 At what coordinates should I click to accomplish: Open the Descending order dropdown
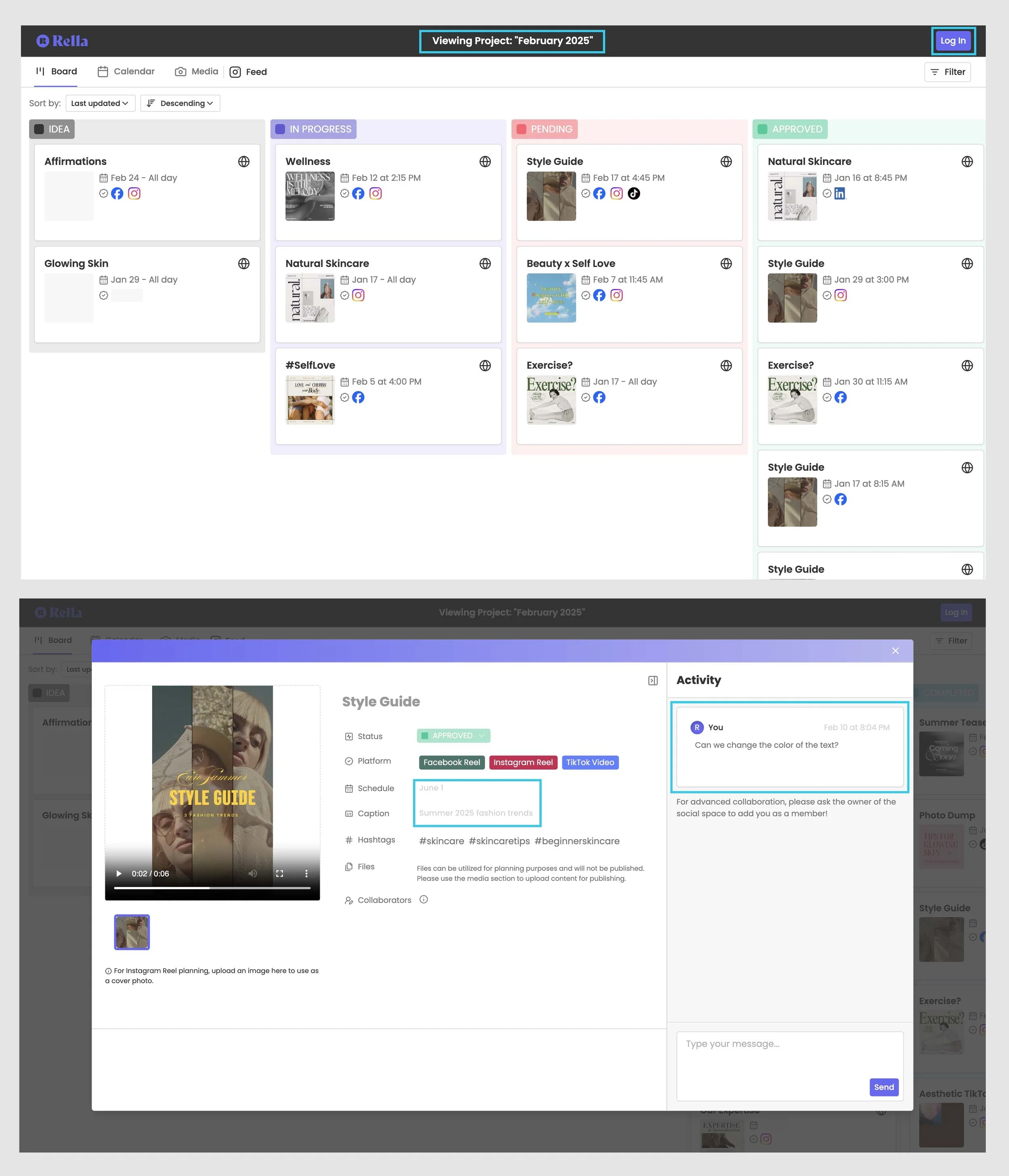coord(180,103)
